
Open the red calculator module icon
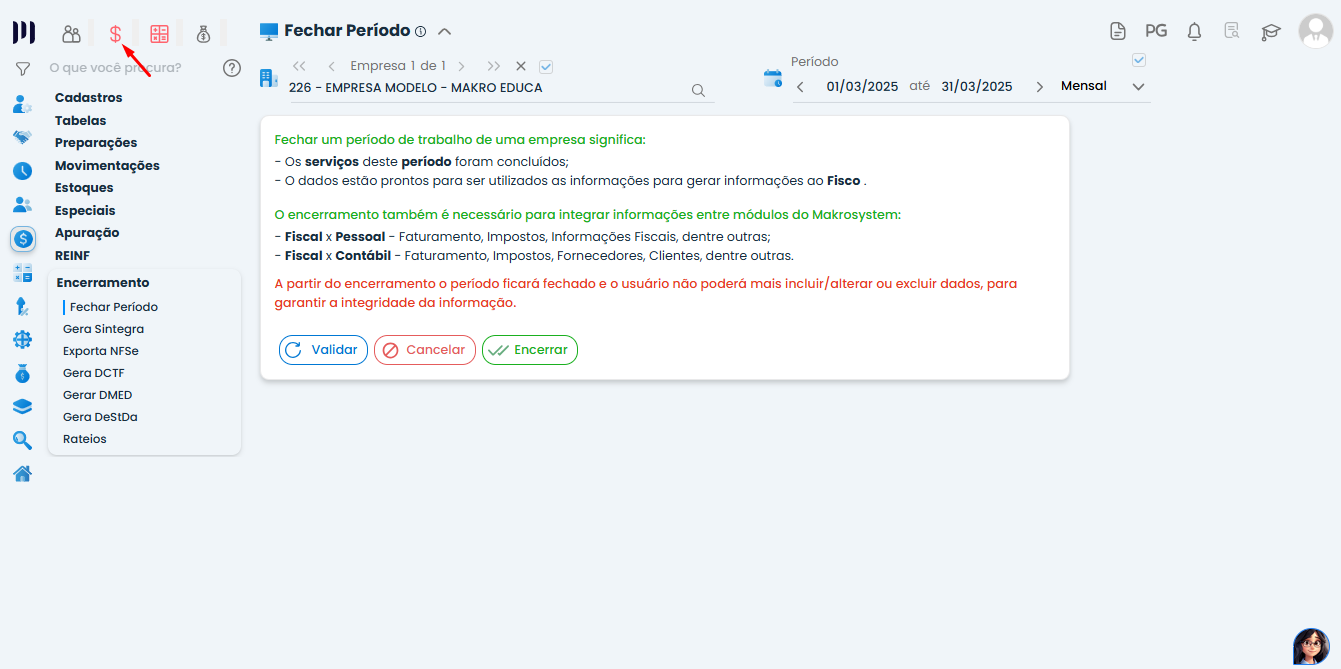pos(159,34)
